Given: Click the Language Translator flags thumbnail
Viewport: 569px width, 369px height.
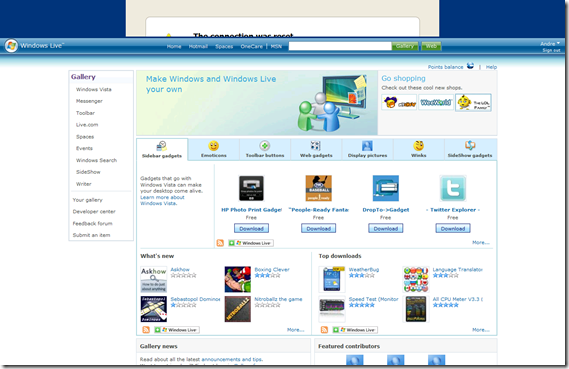Looking at the screenshot, I should (x=416, y=279).
